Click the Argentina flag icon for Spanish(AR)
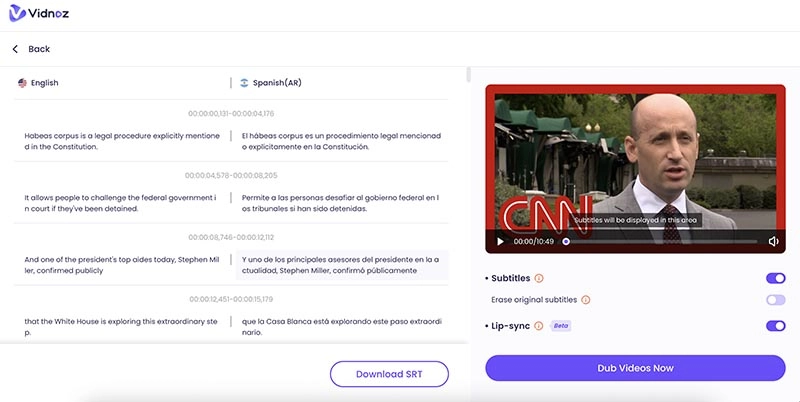This screenshot has height=402, width=800. (244, 83)
